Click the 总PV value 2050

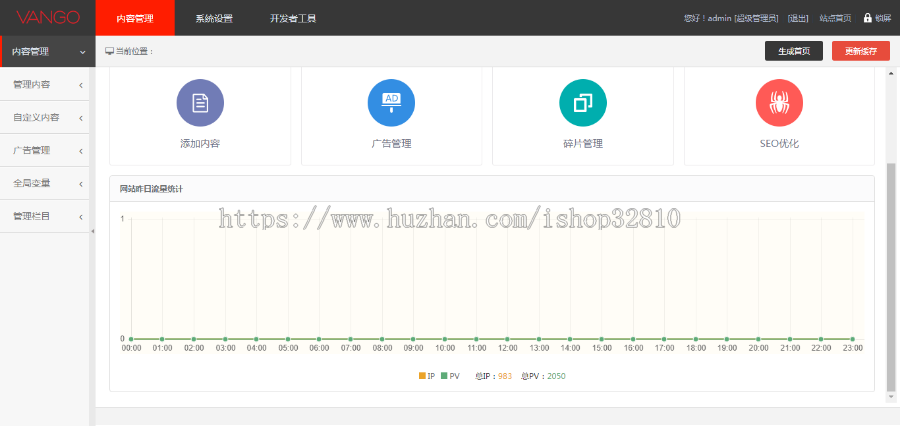point(556,376)
